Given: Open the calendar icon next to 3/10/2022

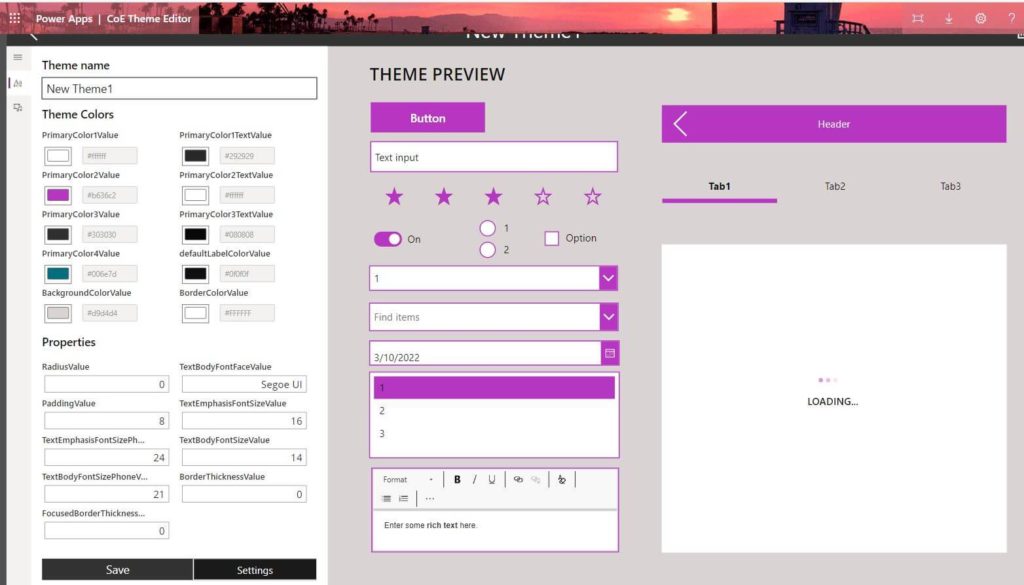Looking at the screenshot, I should [x=609, y=353].
